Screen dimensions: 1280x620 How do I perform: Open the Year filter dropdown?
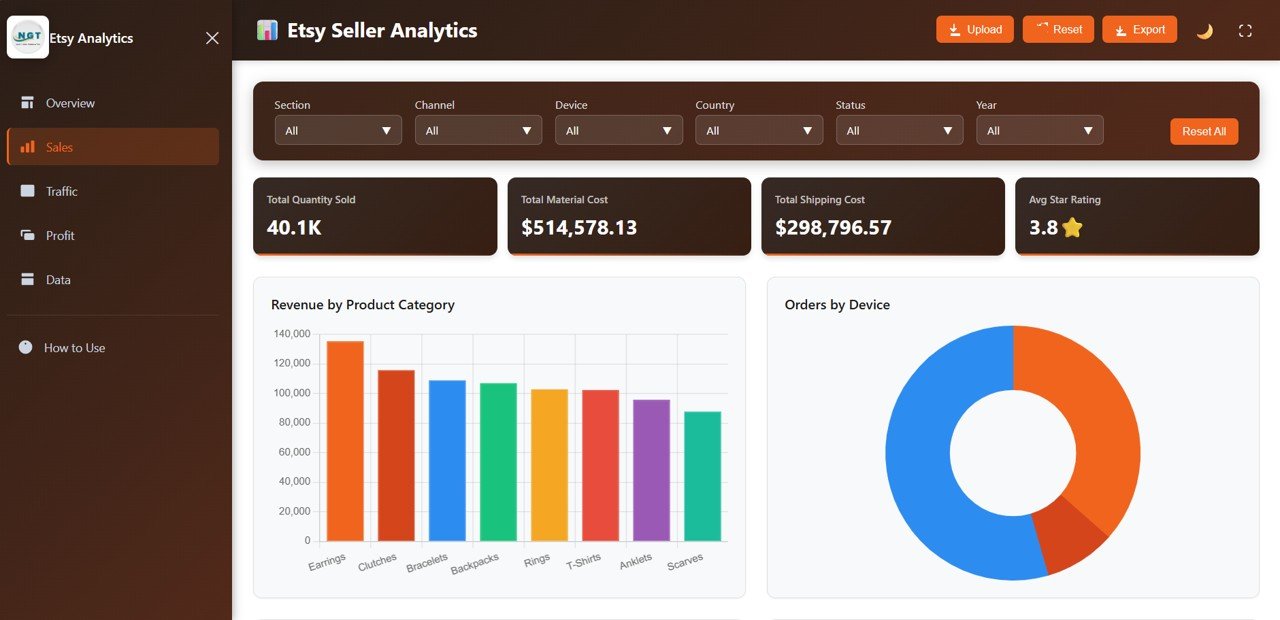[x=1039, y=130]
